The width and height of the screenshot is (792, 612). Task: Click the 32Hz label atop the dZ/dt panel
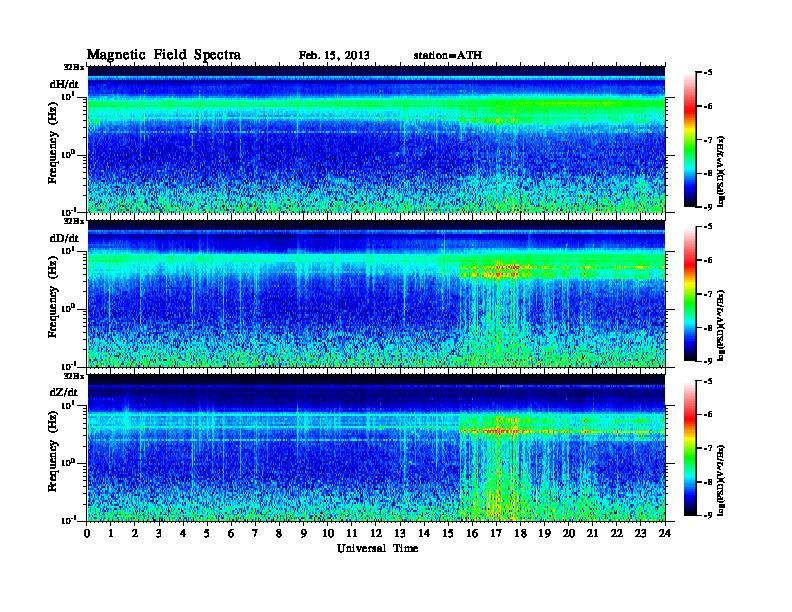pyautogui.click(x=74, y=376)
